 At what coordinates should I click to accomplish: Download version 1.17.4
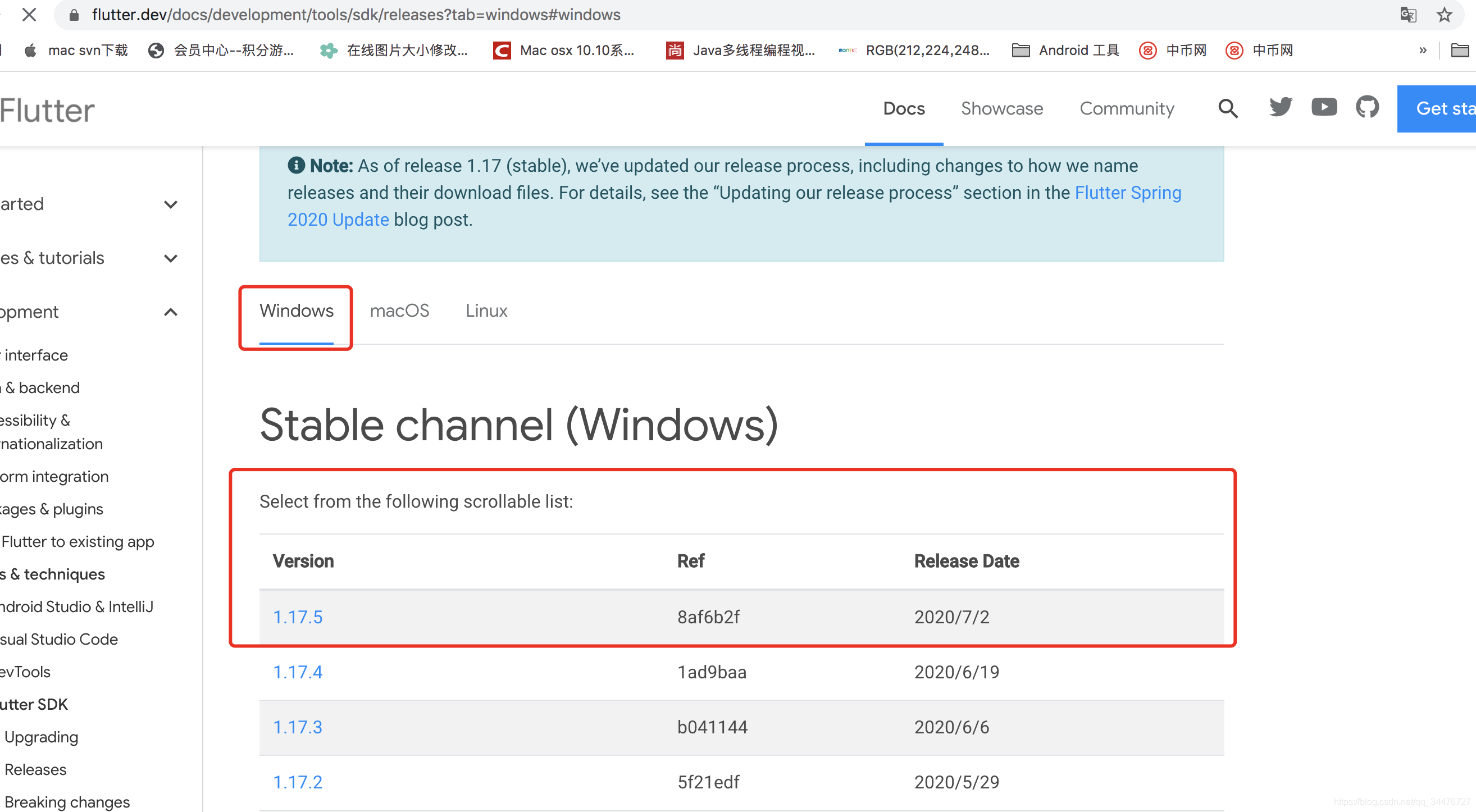tap(297, 672)
